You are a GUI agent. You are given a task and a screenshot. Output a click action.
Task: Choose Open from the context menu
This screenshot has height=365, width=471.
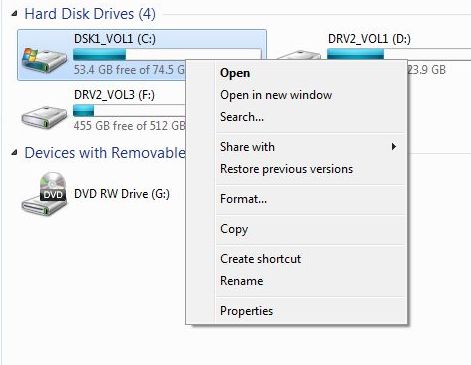click(x=235, y=73)
